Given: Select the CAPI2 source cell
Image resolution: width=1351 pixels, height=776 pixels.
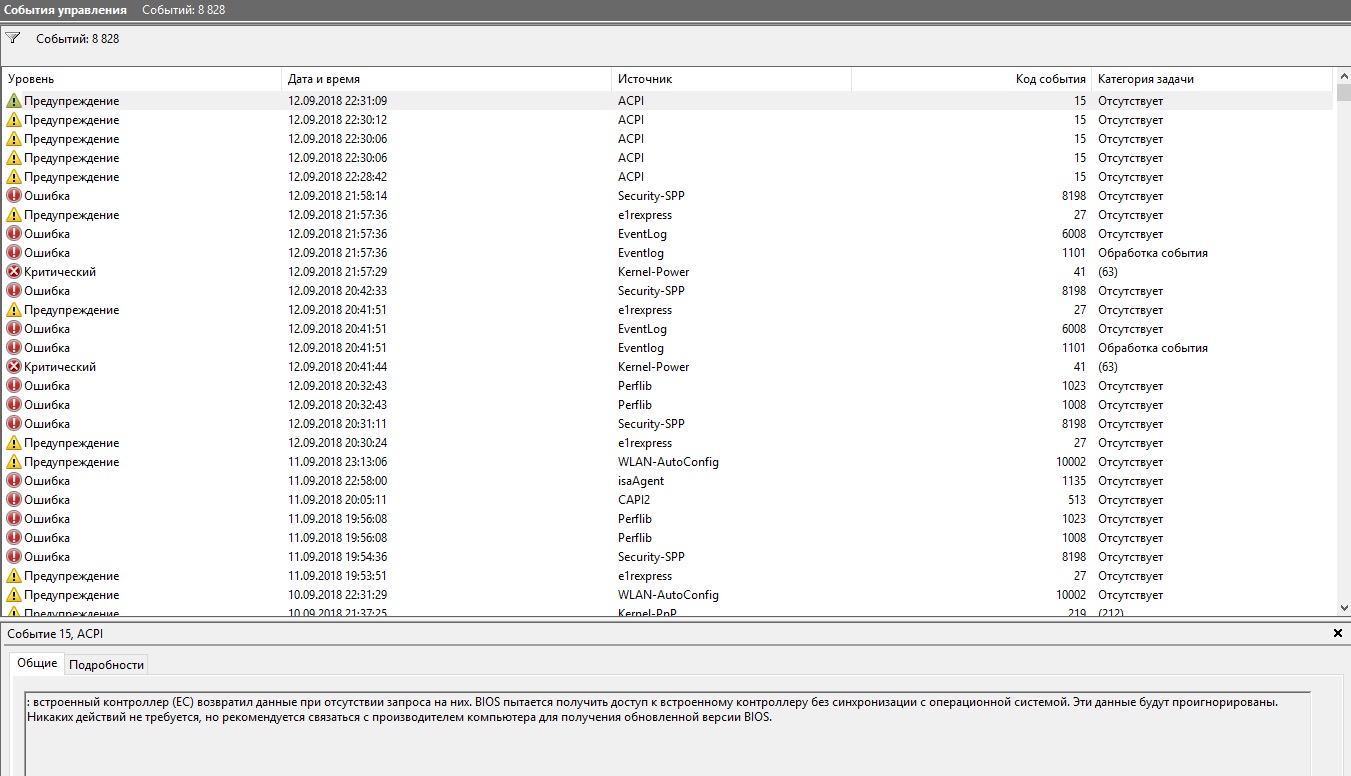Looking at the screenshot, I should pos(632,500).
